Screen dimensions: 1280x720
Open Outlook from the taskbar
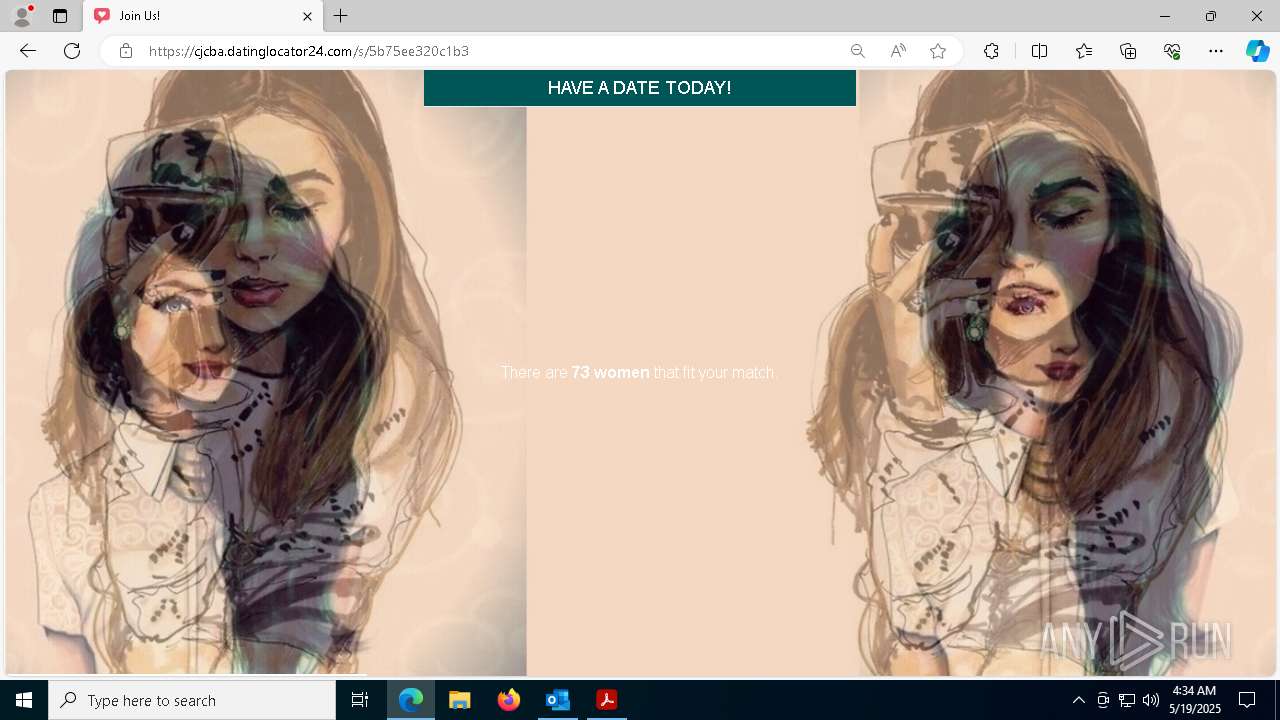click(557, 700)
